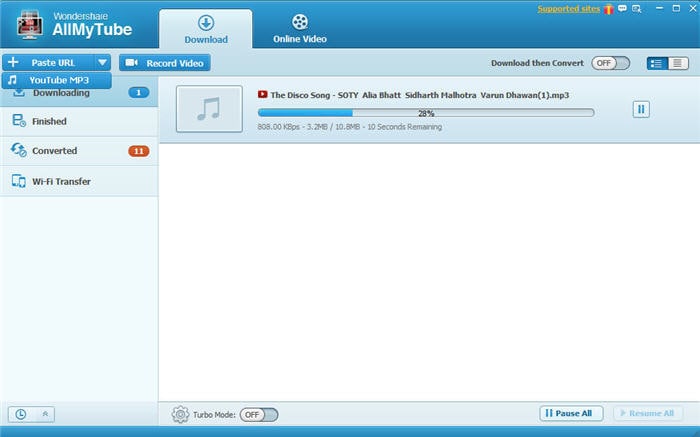The image size is (700, 437).
Task: Click the plus icon on Paste URL
Action: click(13, 62)
